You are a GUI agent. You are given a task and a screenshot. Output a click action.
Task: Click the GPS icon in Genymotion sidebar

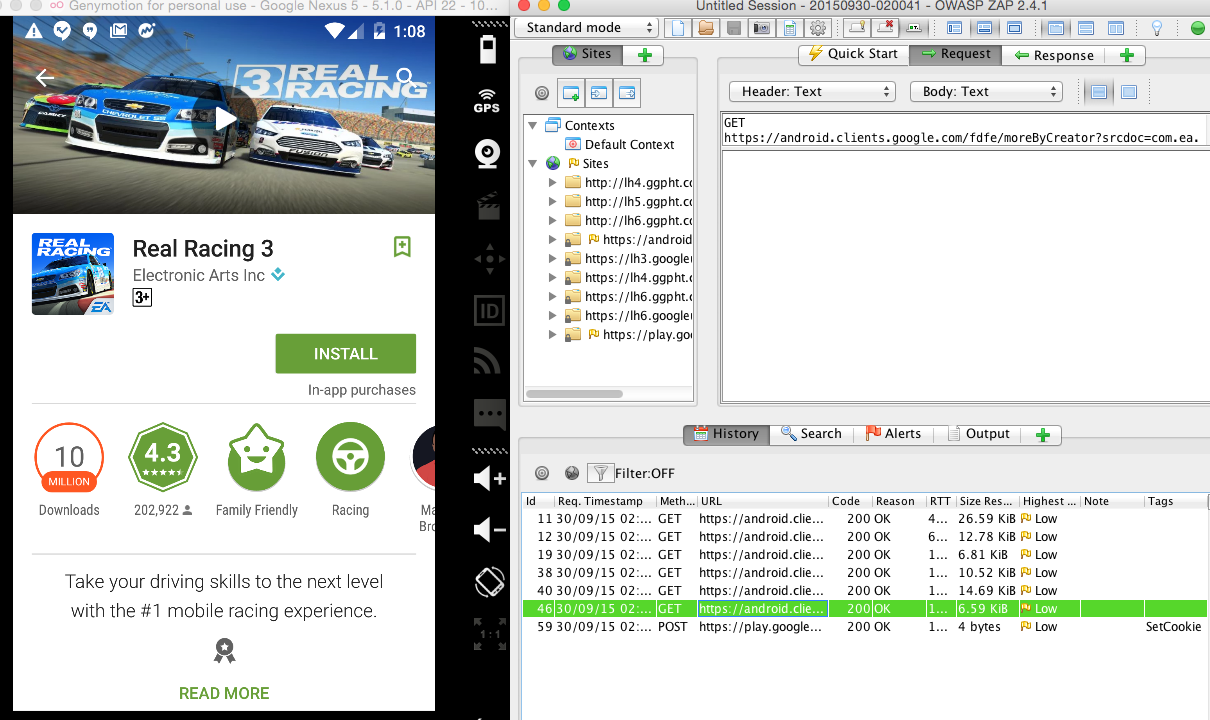tap(487, 101)
